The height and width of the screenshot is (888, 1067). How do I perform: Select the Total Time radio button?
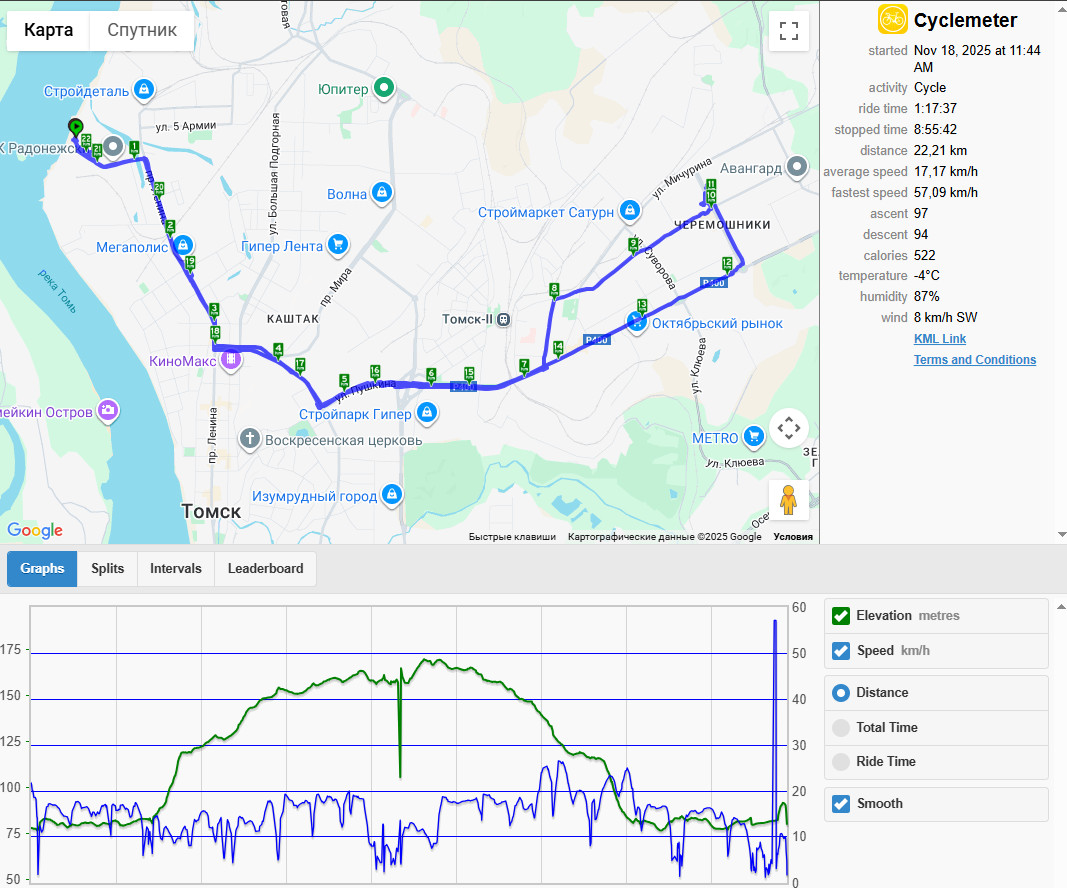(x=841, y=727)
